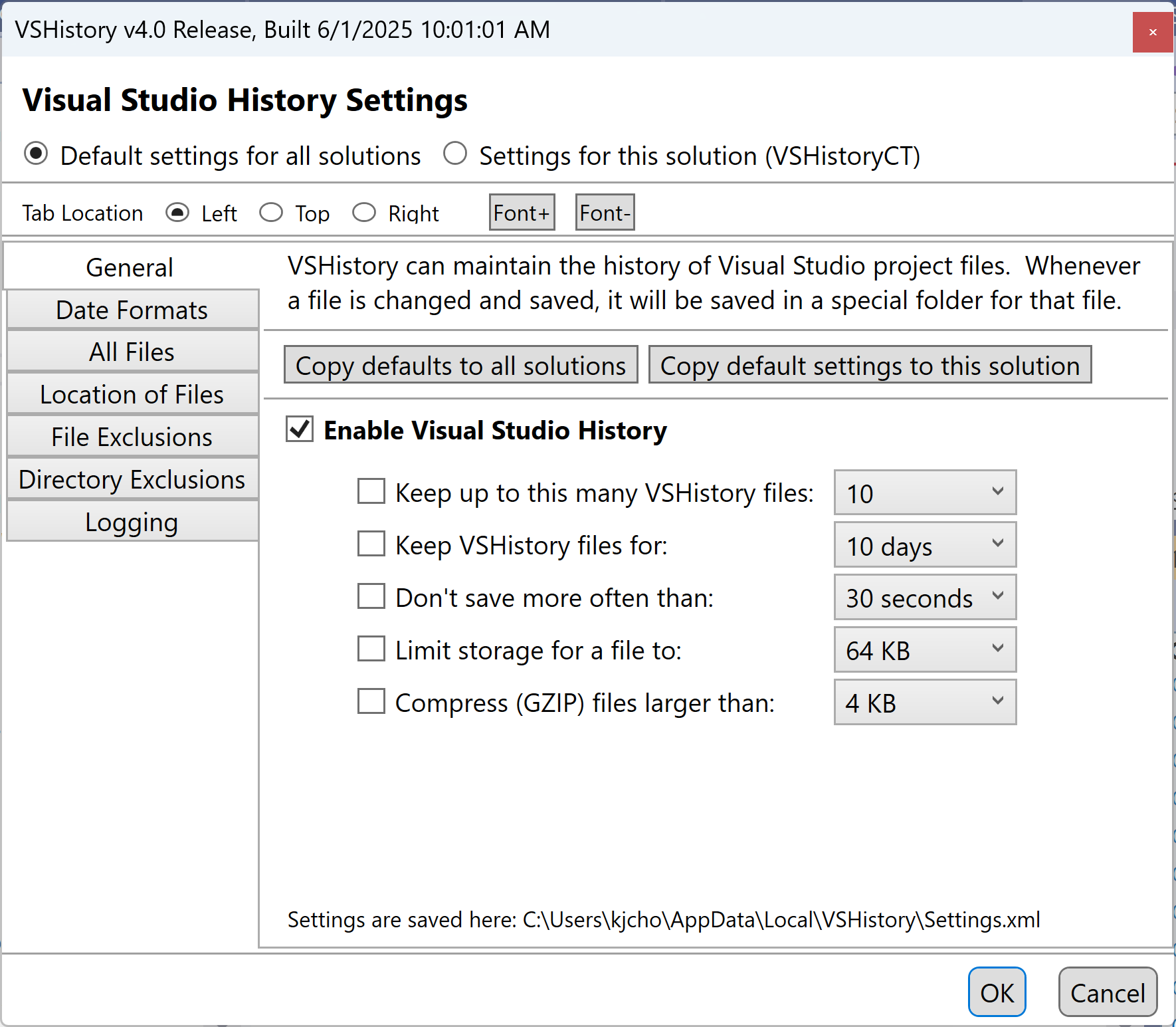Uncheck Enable Visual Studio History
The height and width of the screenshot is (1027, 1176).
pos(299,429)
